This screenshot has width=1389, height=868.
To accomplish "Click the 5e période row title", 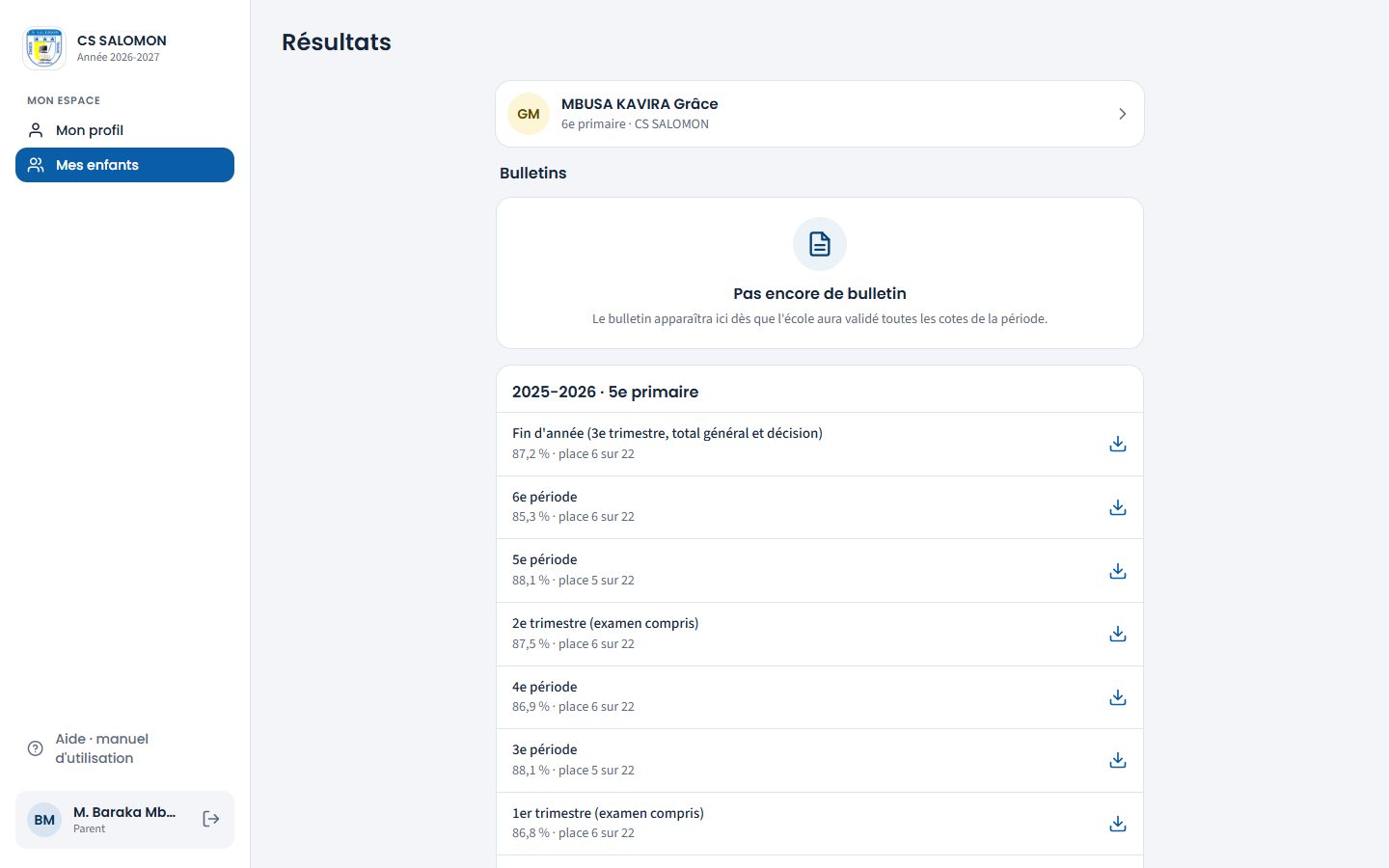I will coord(545,559).
